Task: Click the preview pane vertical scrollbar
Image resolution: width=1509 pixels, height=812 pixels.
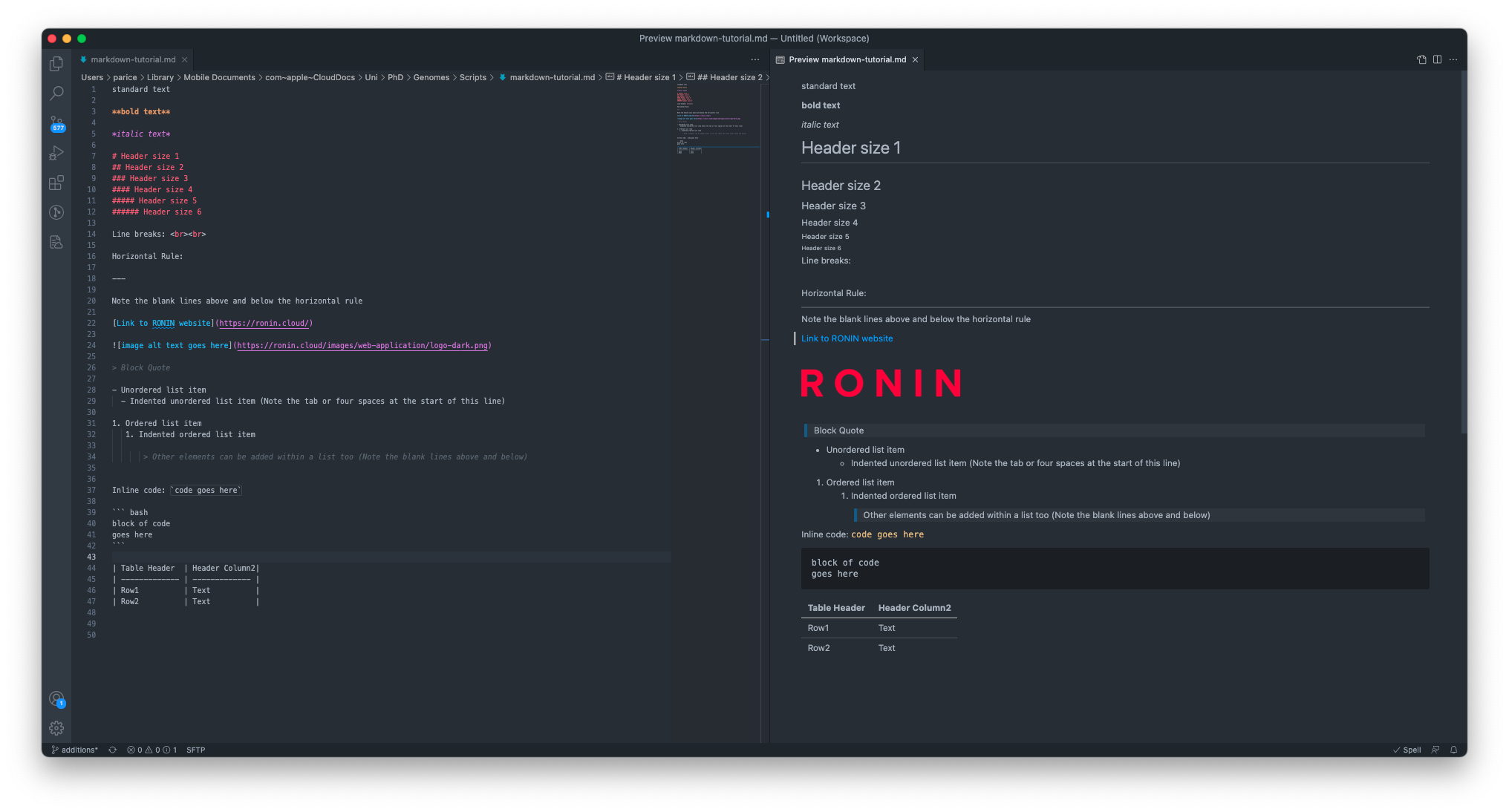Action: [x=1464, y=252]
